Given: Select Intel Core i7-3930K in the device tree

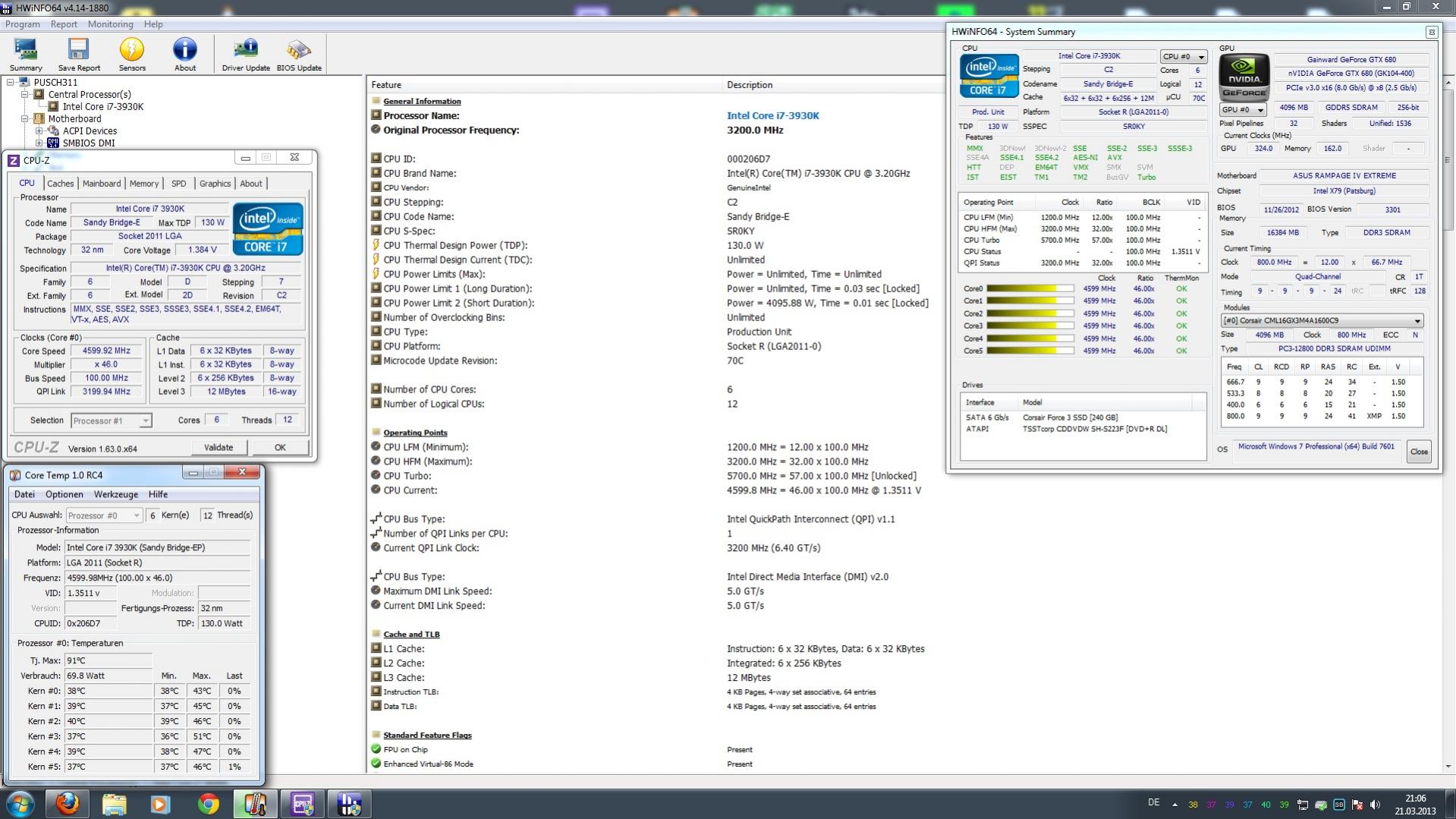Looking at the screenshot, I should coord(102,106).
